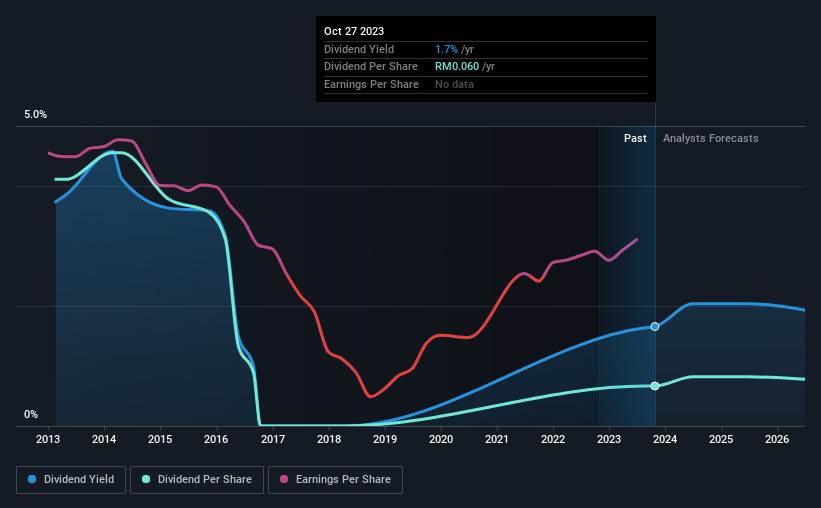Click the Past section label

pyautogui.click(x=635, y=138)
